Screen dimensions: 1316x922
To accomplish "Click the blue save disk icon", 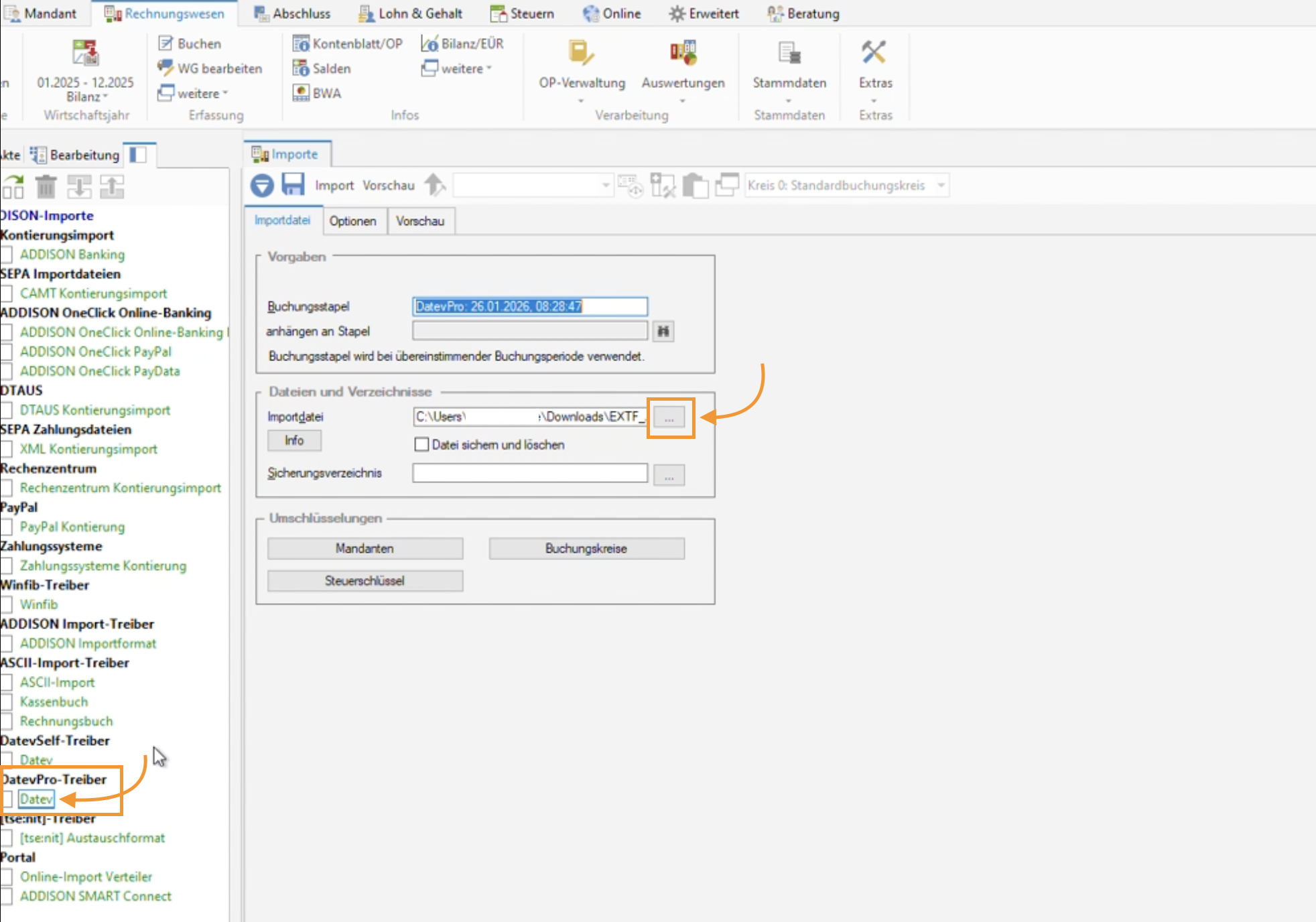I will click(x=293, y=184).
